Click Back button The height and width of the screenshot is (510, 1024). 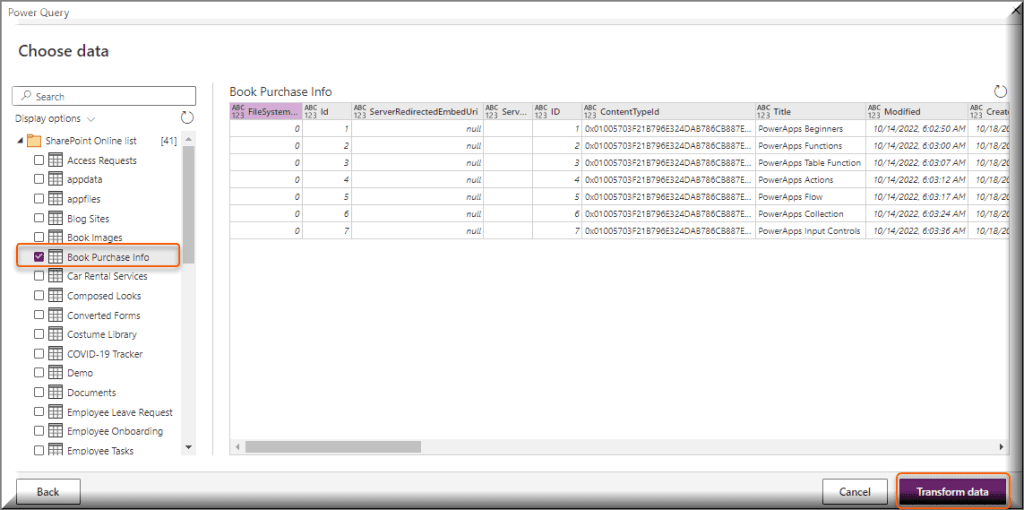pyautogui.click(x=48, y=492)
